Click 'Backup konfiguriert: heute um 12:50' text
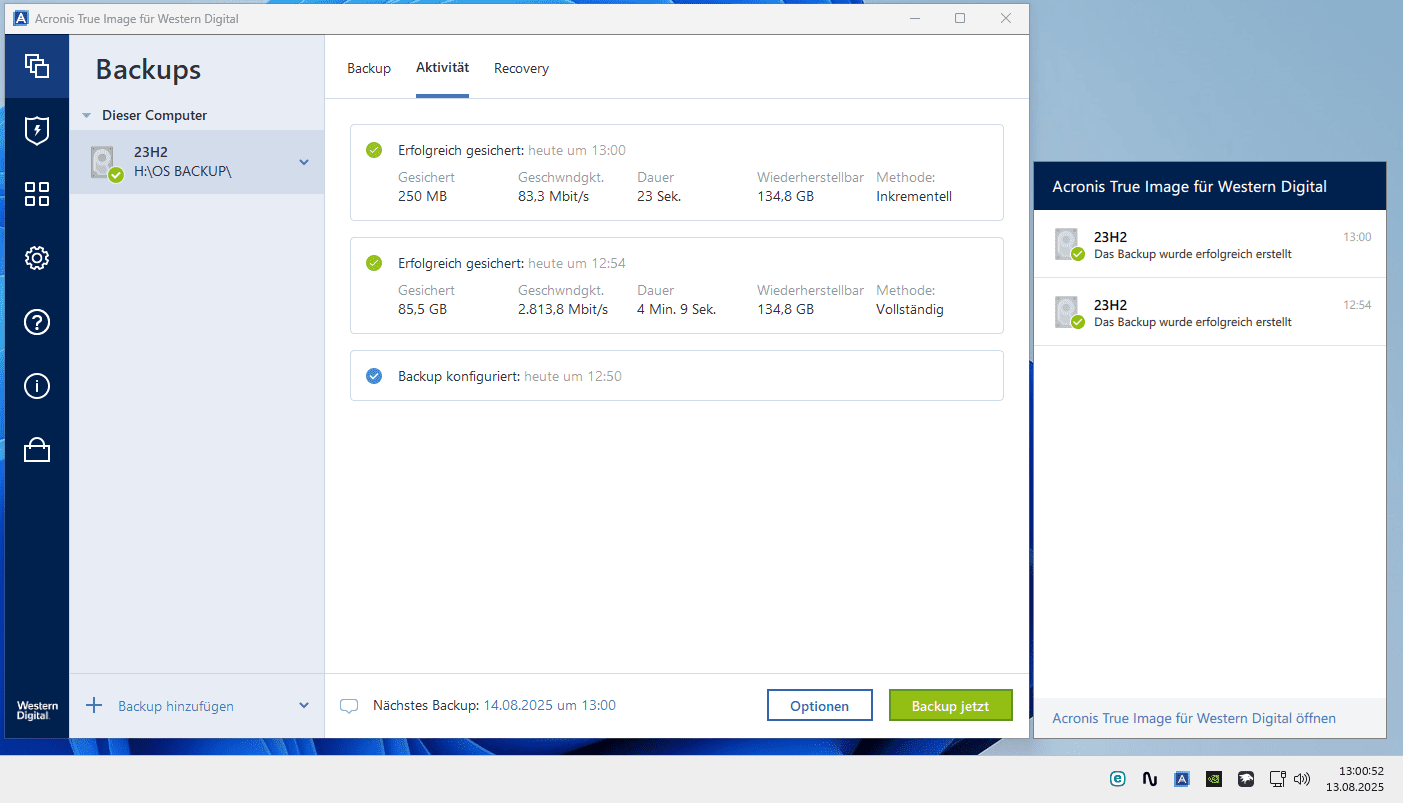 [510, 376]
